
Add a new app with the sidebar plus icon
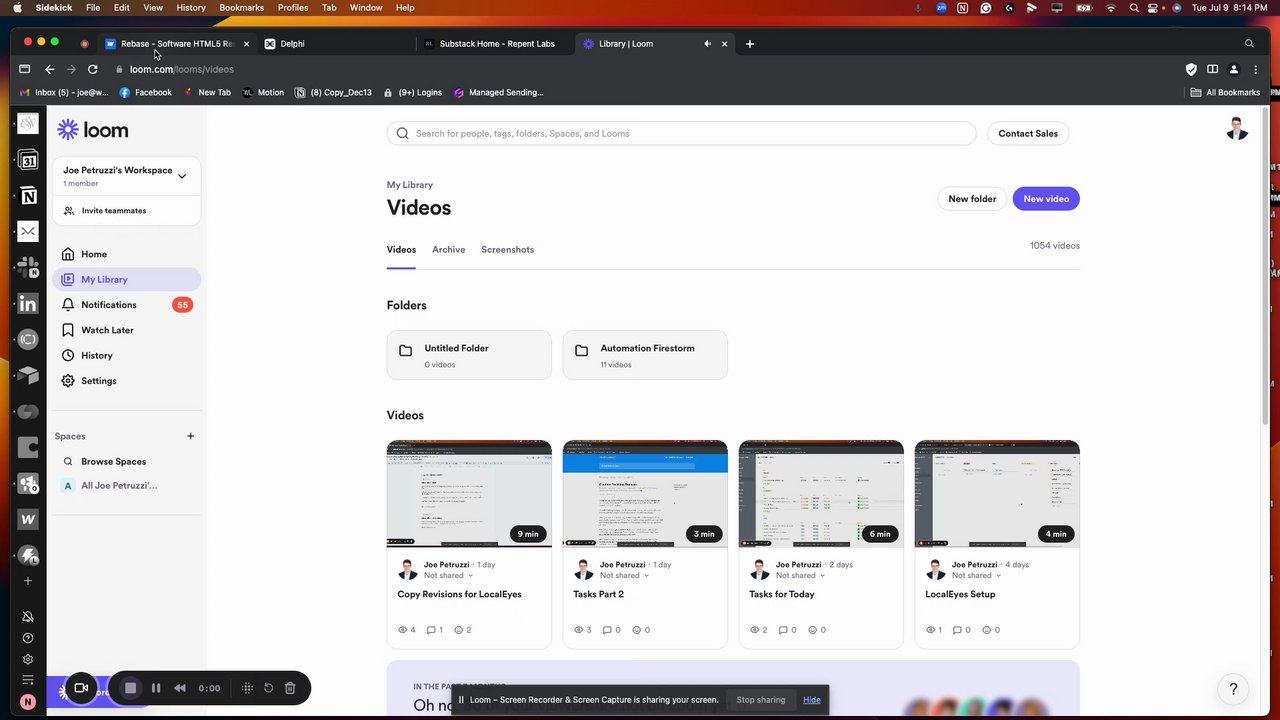[28, 581]
